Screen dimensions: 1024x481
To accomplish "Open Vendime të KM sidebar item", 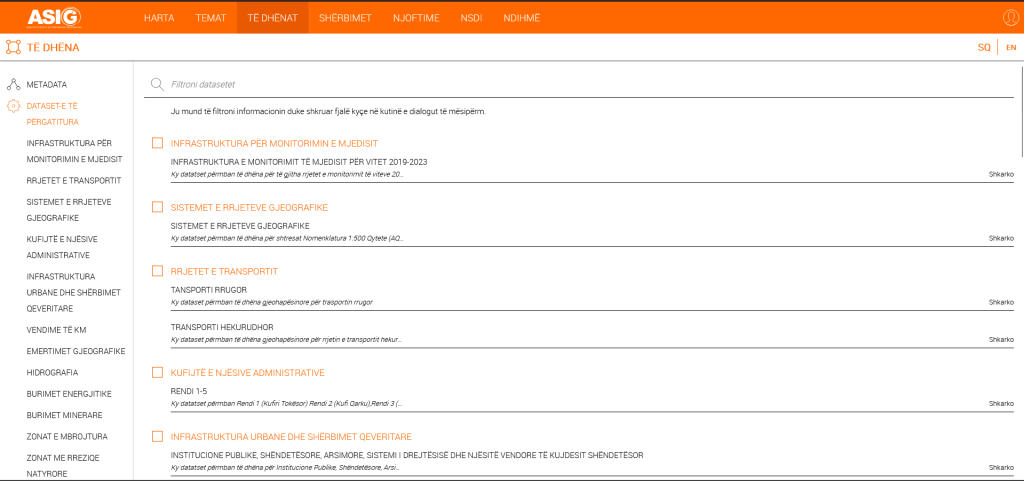I will click(x=56, y=330).
